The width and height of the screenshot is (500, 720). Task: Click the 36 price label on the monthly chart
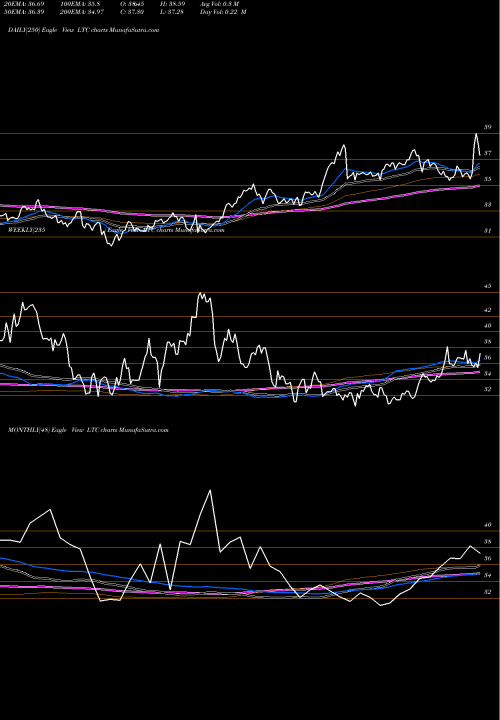488,559
